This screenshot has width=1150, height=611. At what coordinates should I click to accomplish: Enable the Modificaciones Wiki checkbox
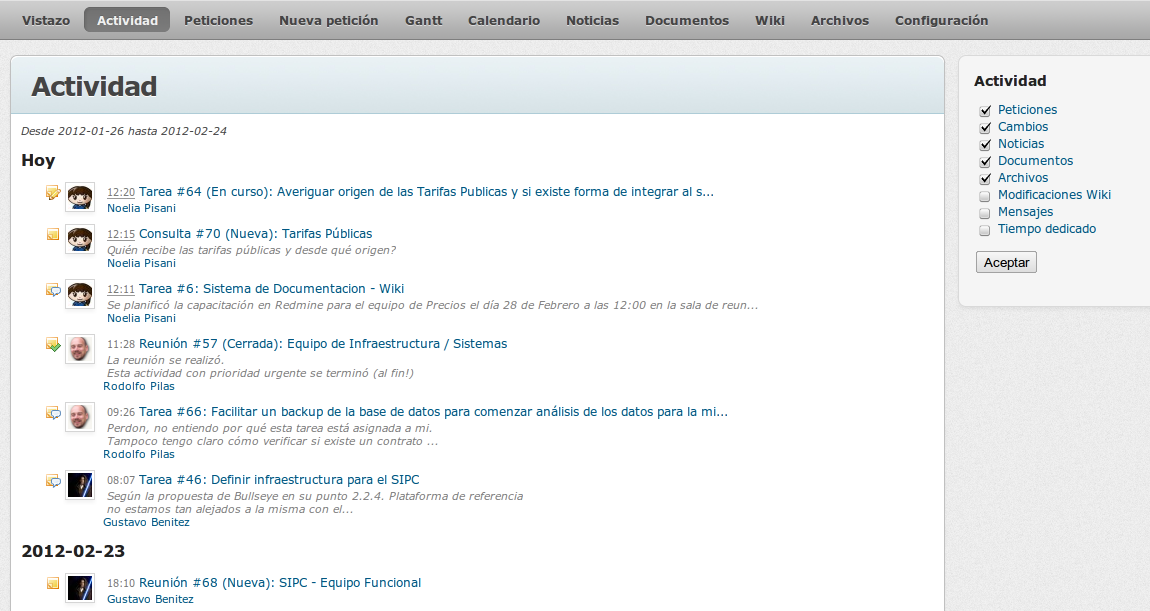(985, 196)
